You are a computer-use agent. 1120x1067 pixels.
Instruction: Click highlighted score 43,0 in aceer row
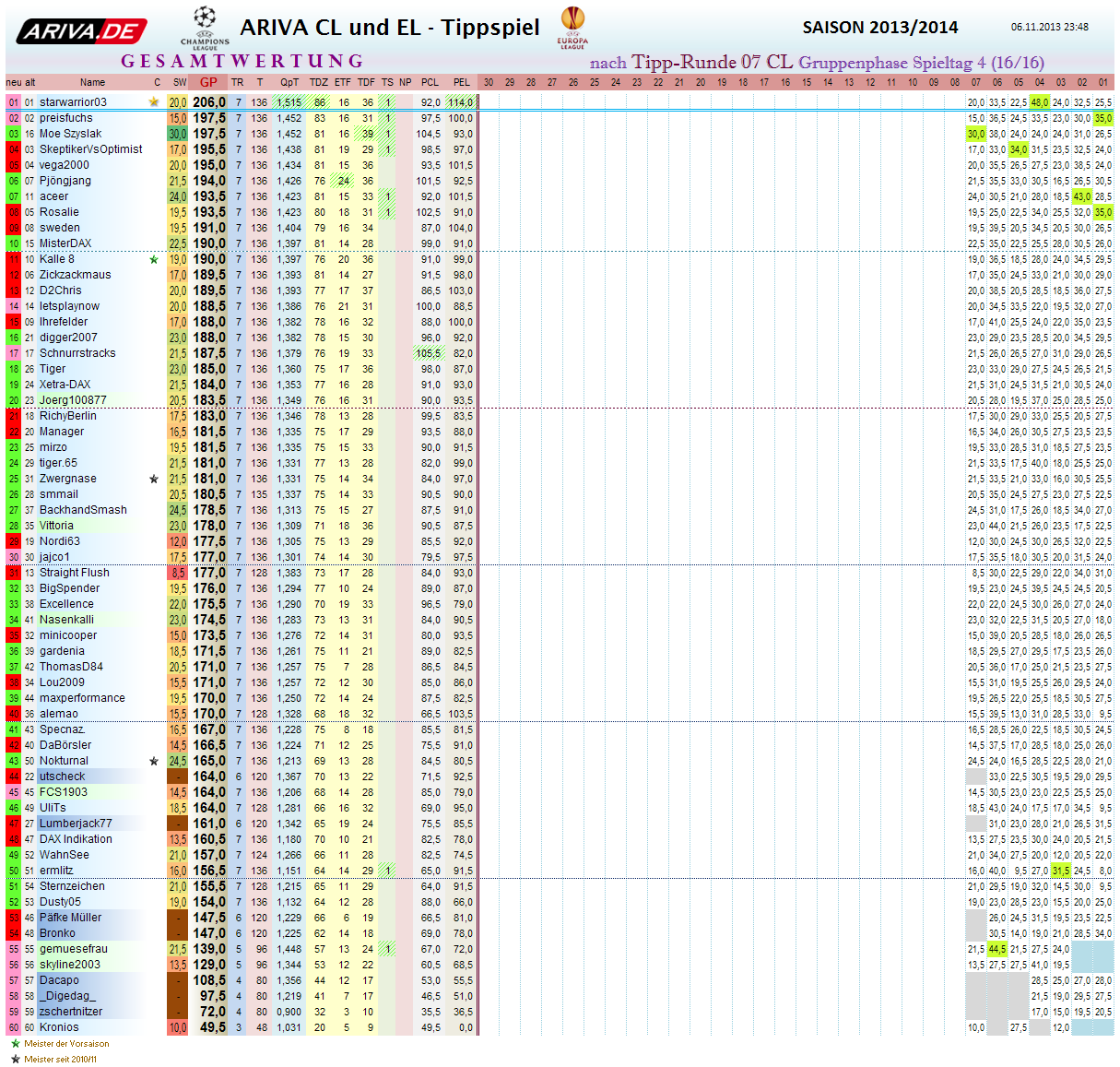point(1082,196)
